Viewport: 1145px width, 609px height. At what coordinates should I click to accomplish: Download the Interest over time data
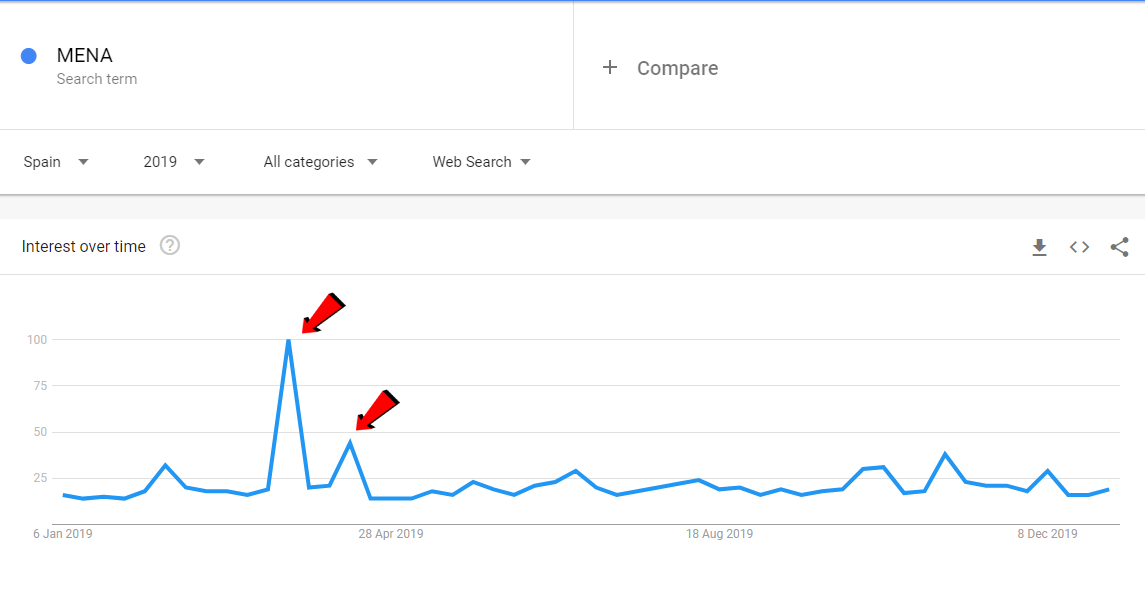tap(1039, 248)
